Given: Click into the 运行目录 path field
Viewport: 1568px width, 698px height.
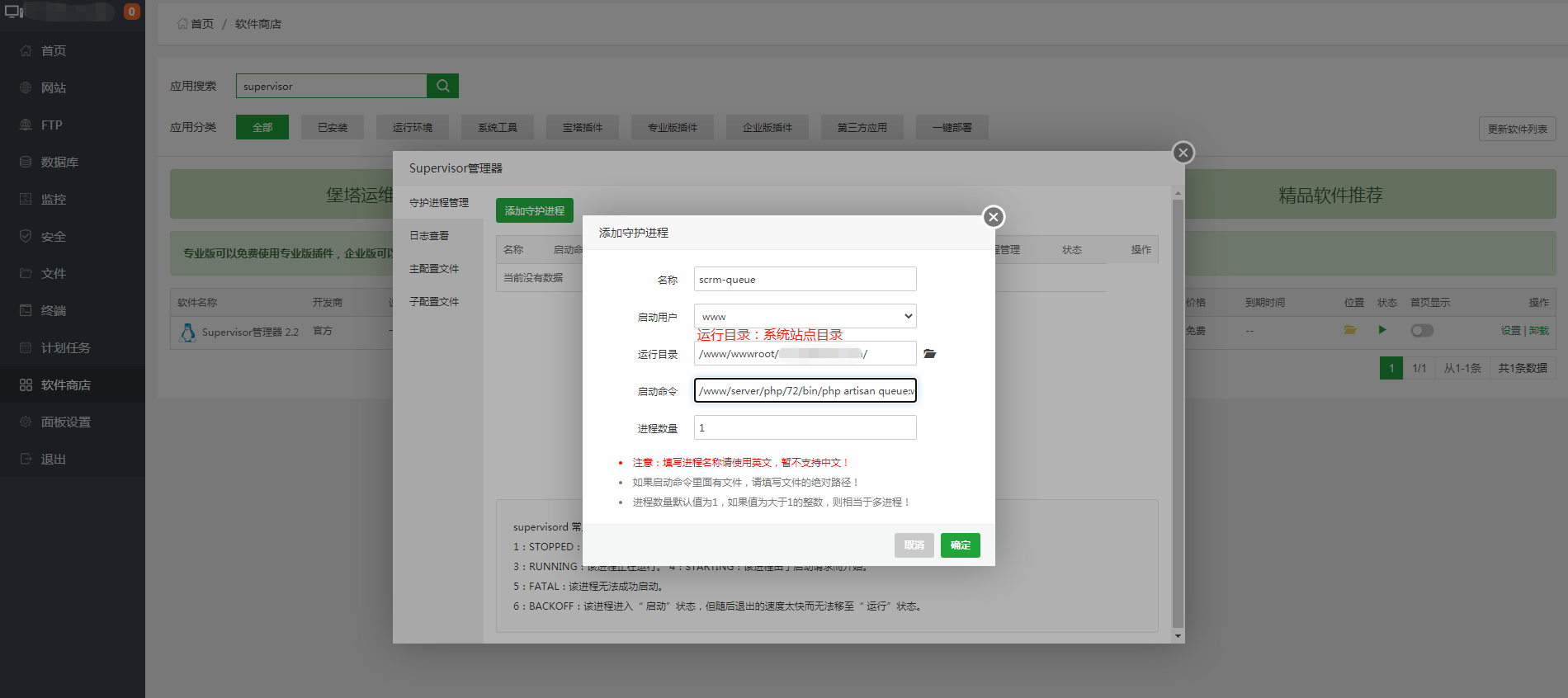Looking at the screenshot, I should (805, 353).
